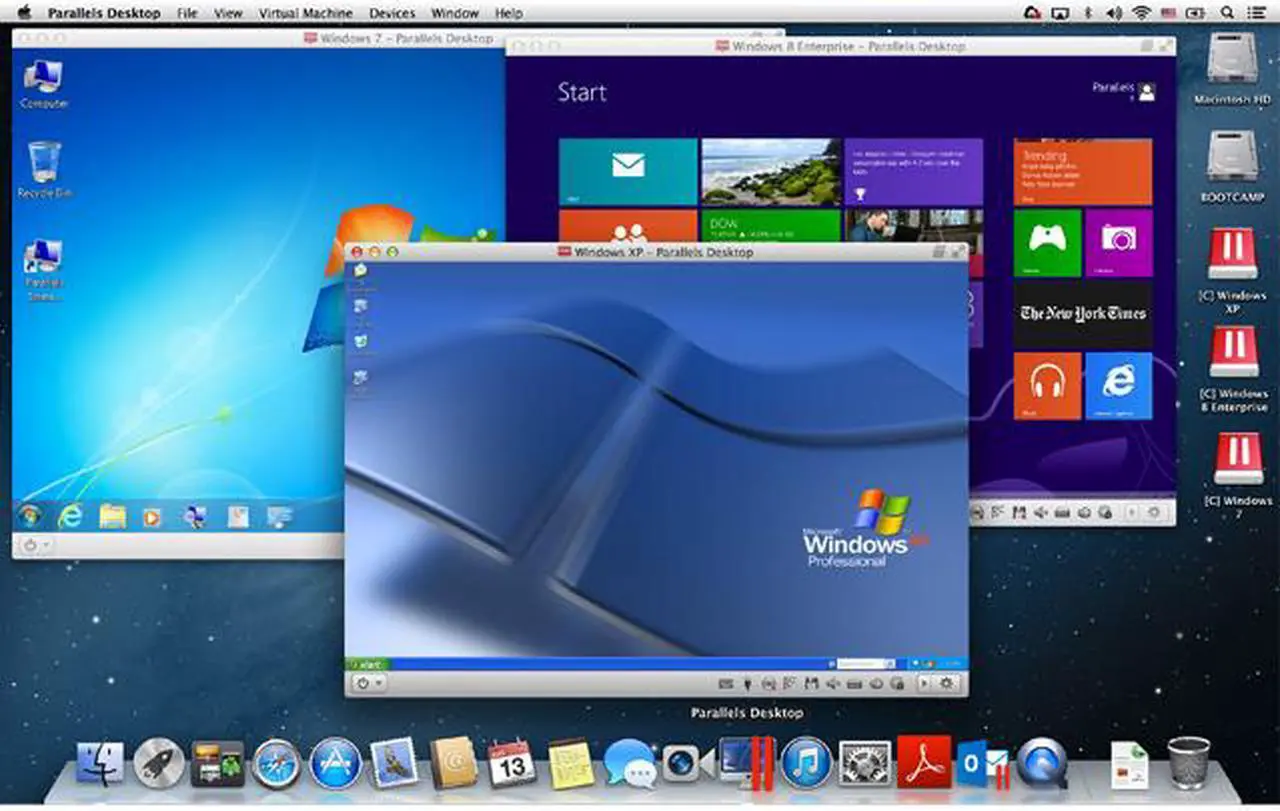The image size is (1280, 811).
Task: Click configuration gear in Windows 8 status bar
Action: pos(1154,512)
